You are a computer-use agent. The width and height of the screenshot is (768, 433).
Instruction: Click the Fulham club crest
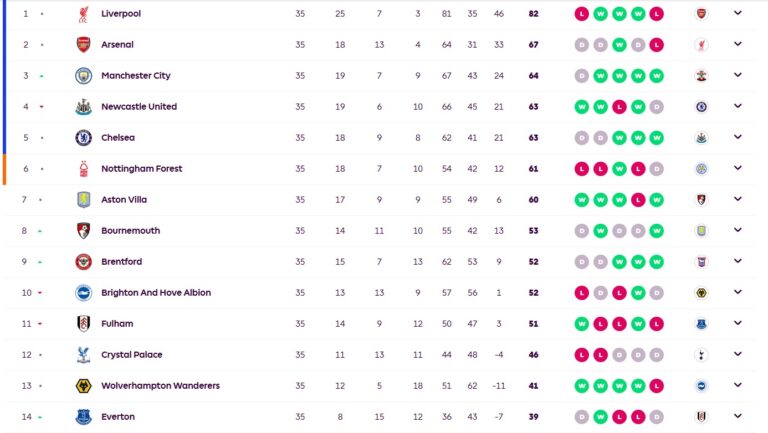[83, 324]
